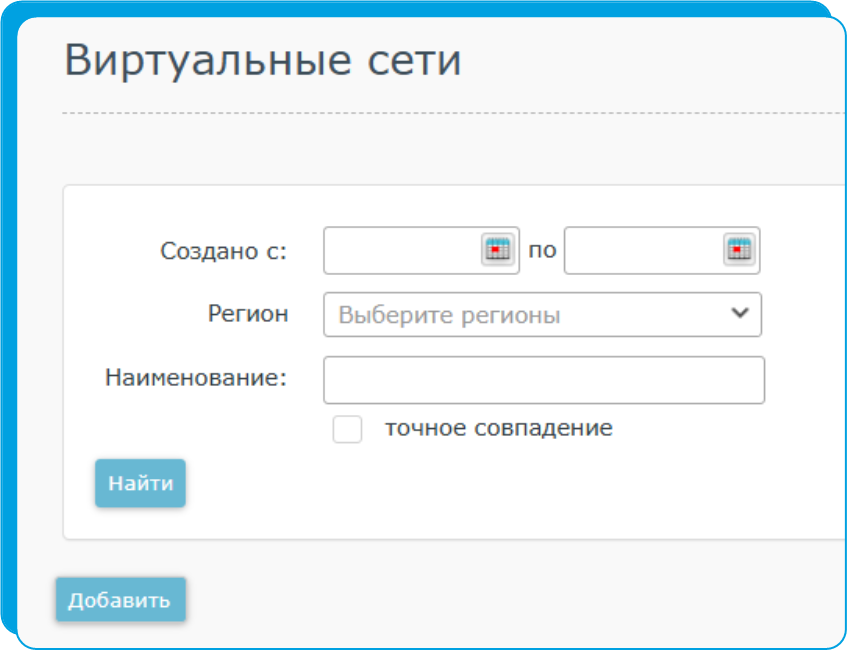Open the calendar picker for 'Создано с' date
The height and width of the screenshot is (650, 847).
coord(498,250)
